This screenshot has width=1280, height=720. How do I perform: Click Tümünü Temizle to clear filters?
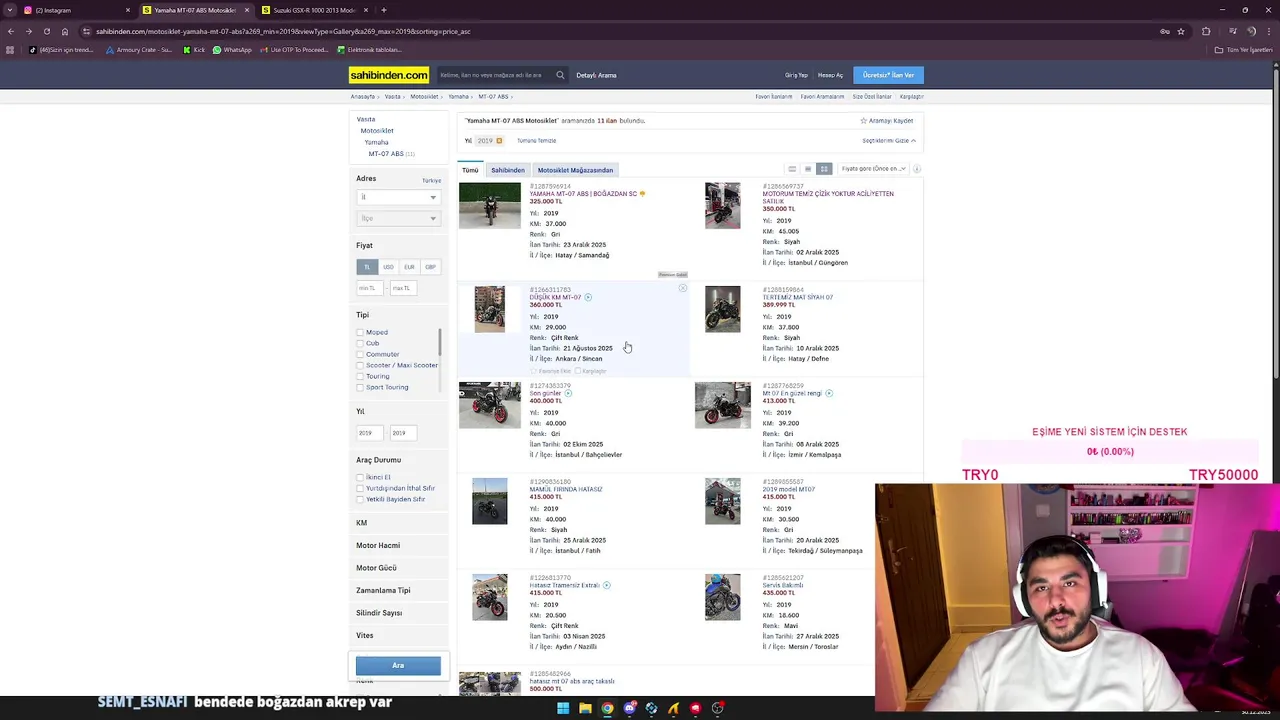click(537, 141)
